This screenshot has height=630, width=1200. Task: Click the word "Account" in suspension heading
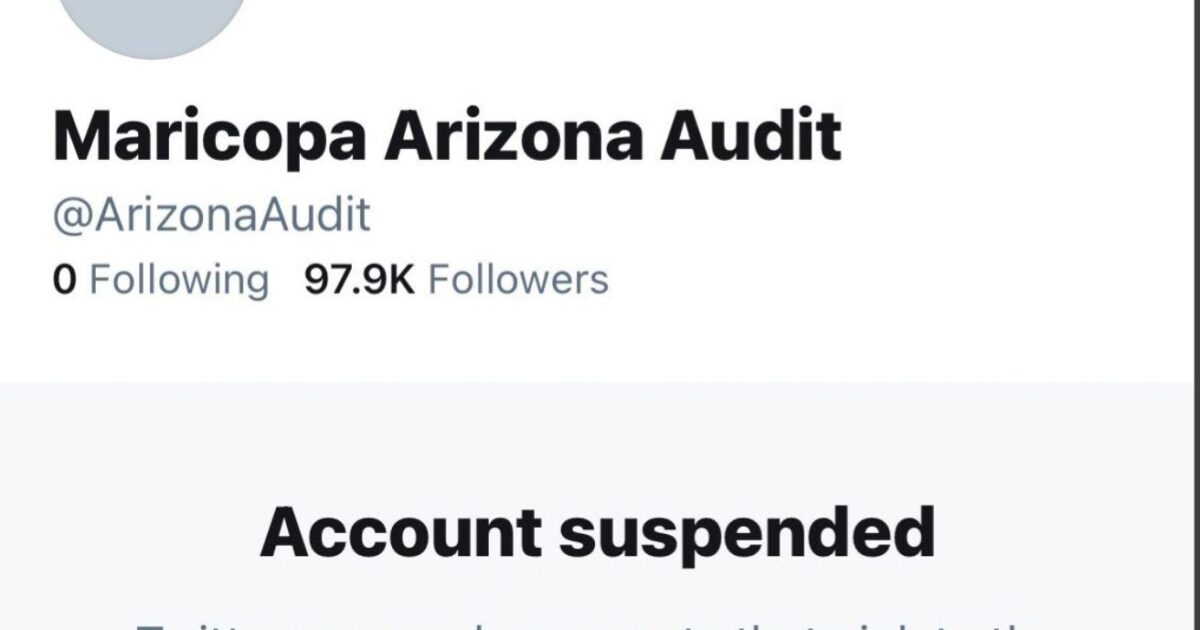click(400, 532)
